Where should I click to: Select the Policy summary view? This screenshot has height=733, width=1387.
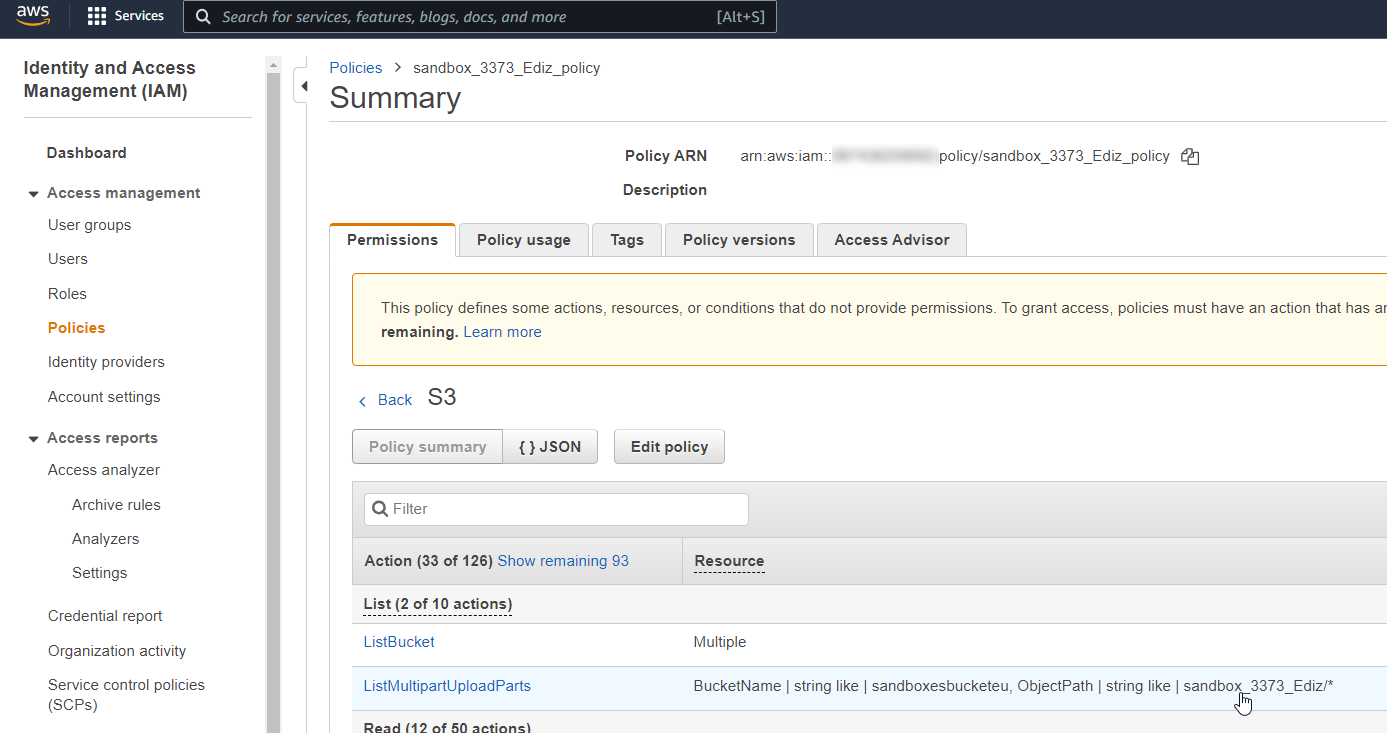click(427, 447)
